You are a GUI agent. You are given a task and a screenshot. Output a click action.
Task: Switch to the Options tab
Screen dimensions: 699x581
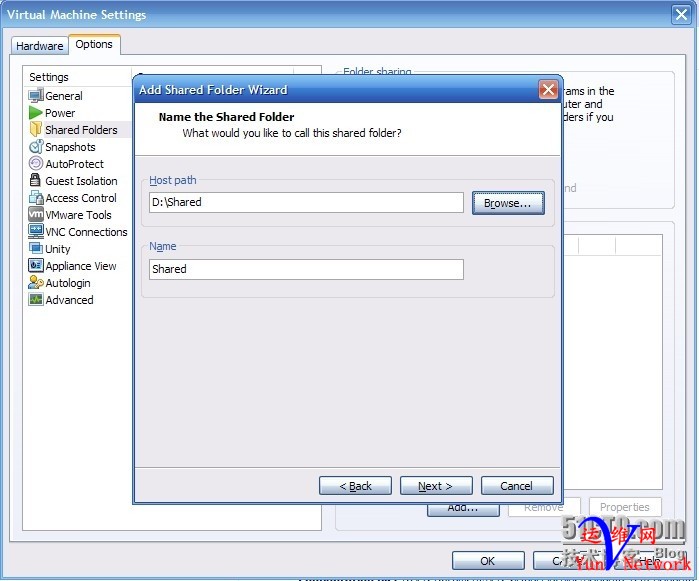94,44
